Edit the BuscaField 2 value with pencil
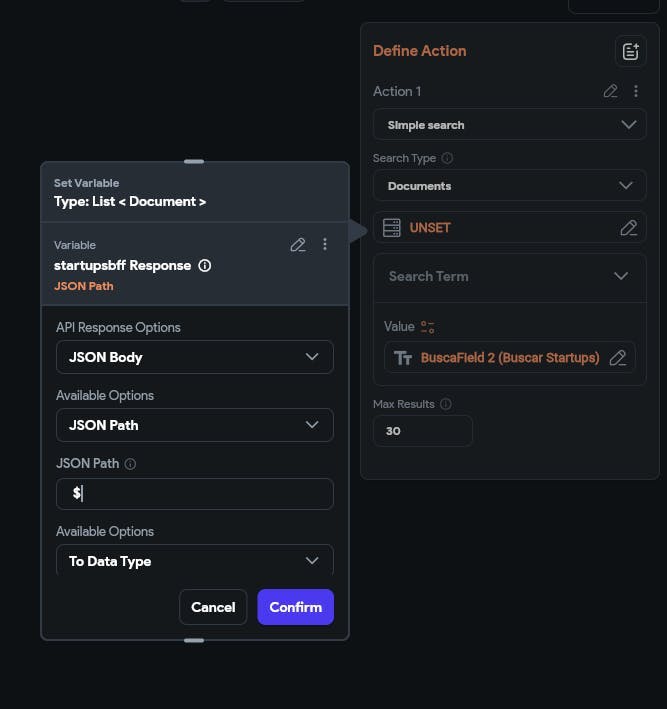This screenshot has width=667, height=709. tap(618, 358)
